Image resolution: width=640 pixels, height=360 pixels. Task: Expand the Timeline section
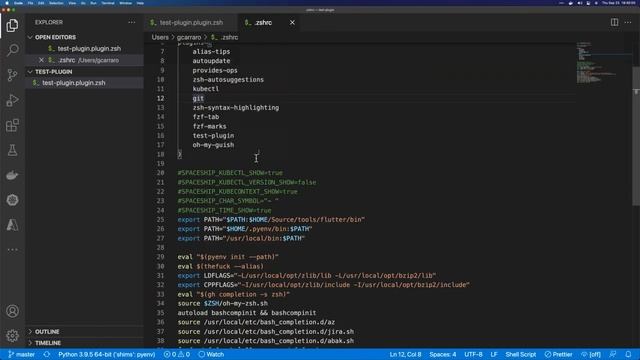click(x=48, y=343)
